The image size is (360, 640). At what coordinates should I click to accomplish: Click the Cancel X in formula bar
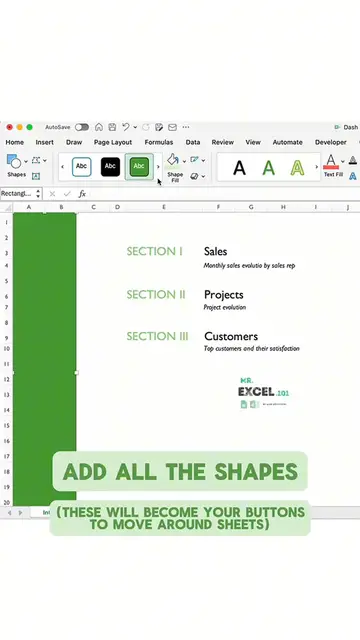[52, 194]
